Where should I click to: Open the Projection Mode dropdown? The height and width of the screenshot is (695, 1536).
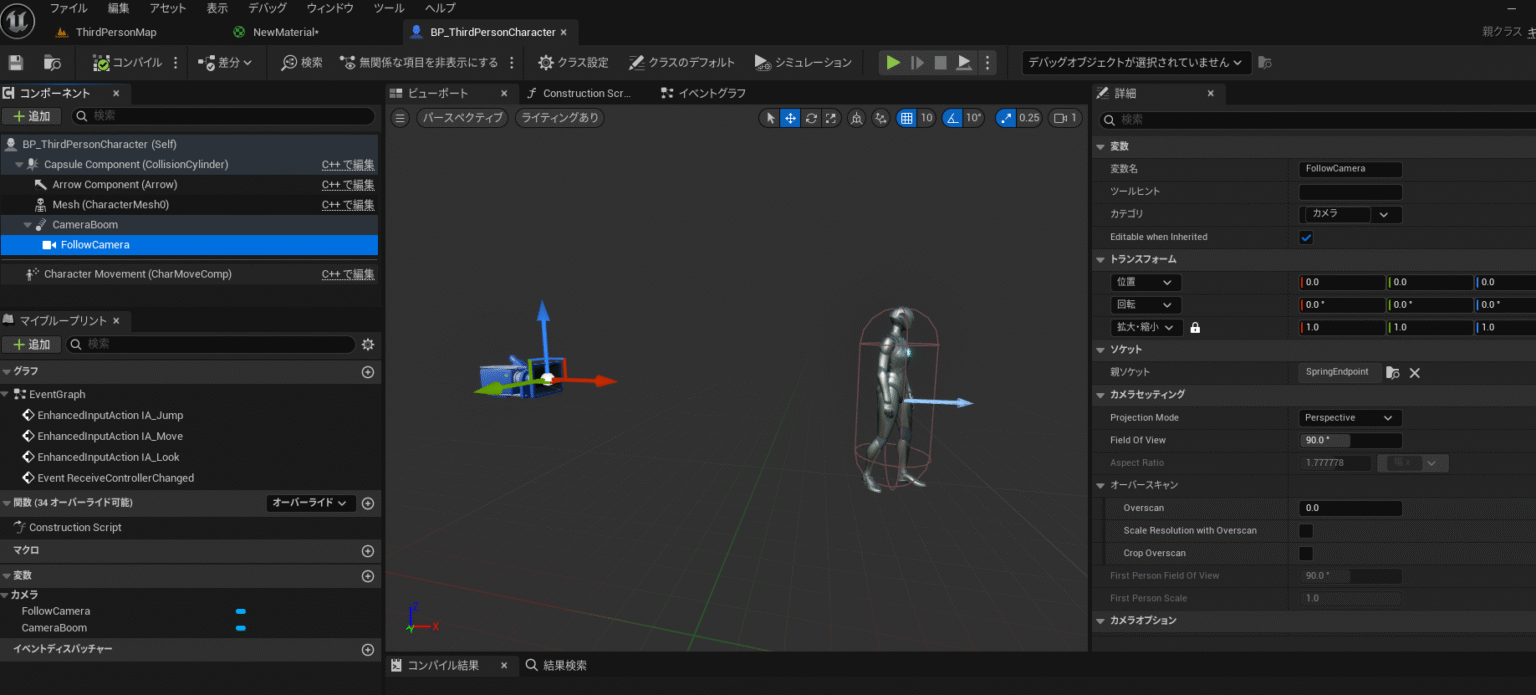coord(1350,417)
